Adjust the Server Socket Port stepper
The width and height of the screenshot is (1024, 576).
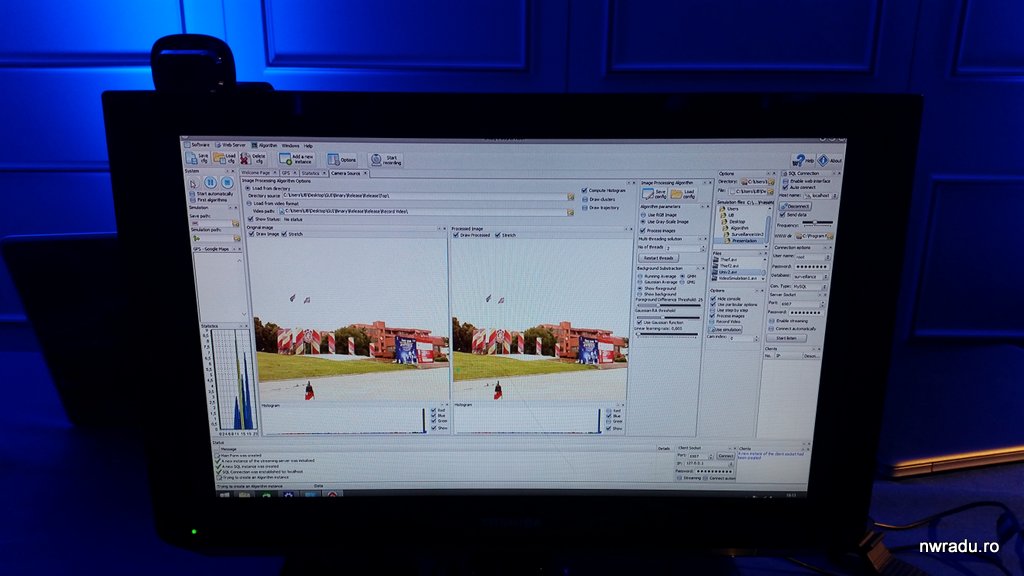(822, 304)
